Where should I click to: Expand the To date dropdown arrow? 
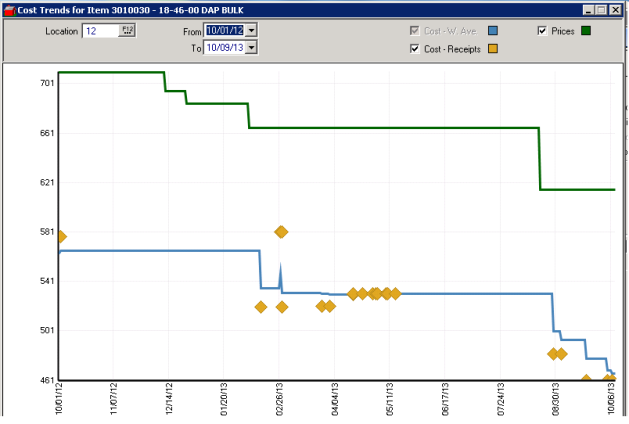click(251, 47)
